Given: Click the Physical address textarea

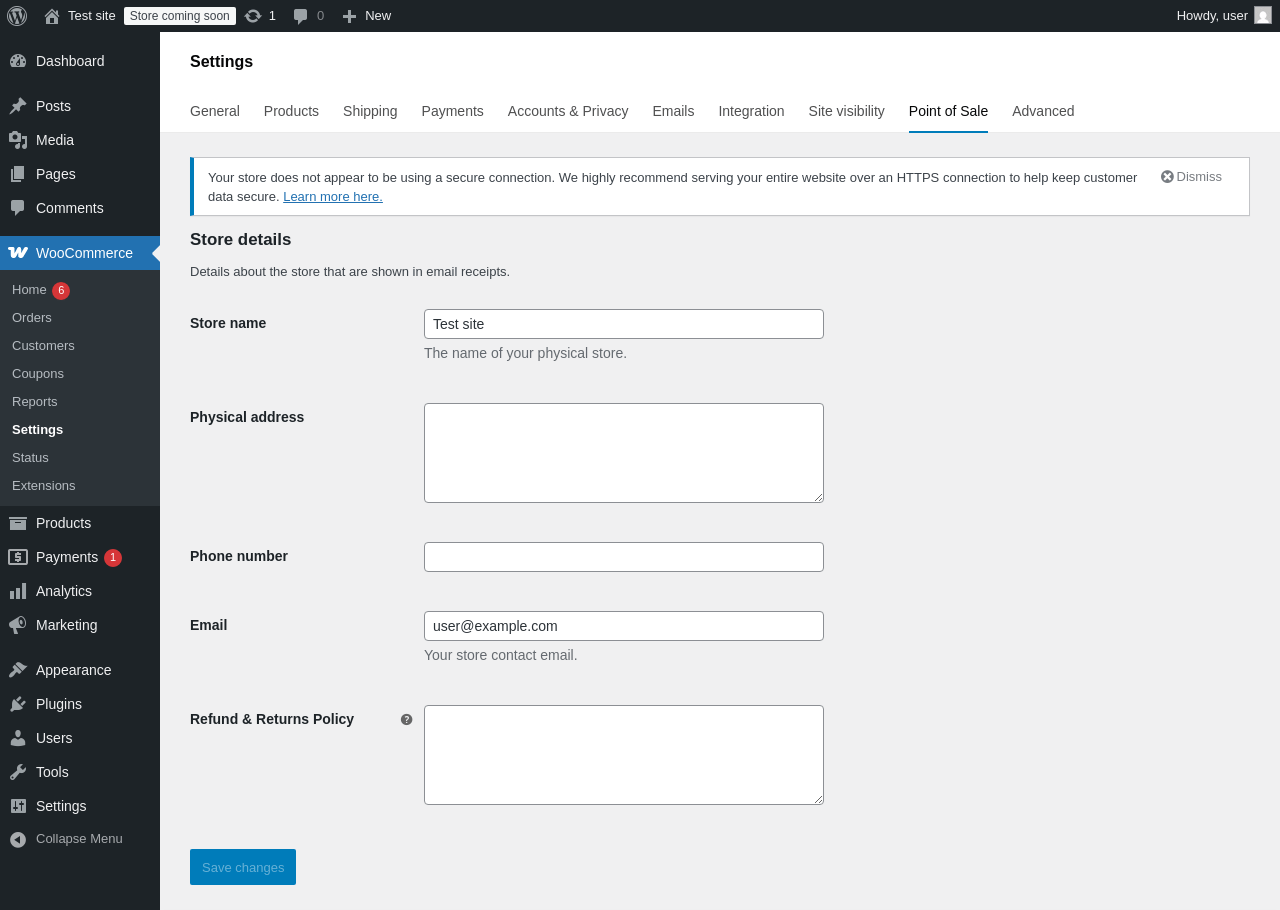Looking at the screenshot, I should [x=624, y=453].
